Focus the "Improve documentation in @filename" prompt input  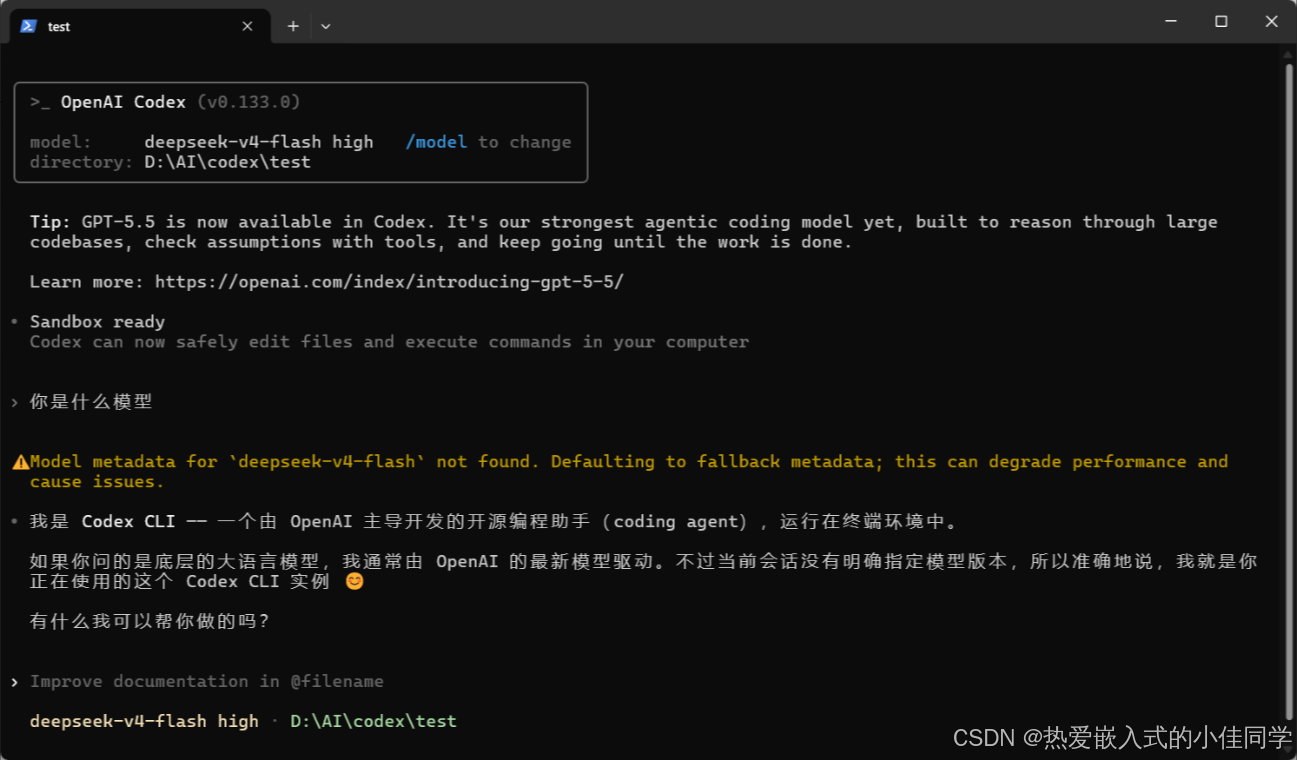tap(206, 682)
